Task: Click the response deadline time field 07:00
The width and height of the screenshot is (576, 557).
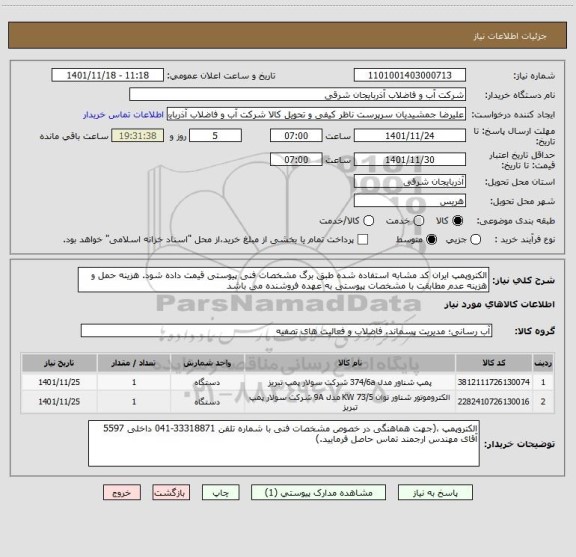Action: click(x=296, y=136)
